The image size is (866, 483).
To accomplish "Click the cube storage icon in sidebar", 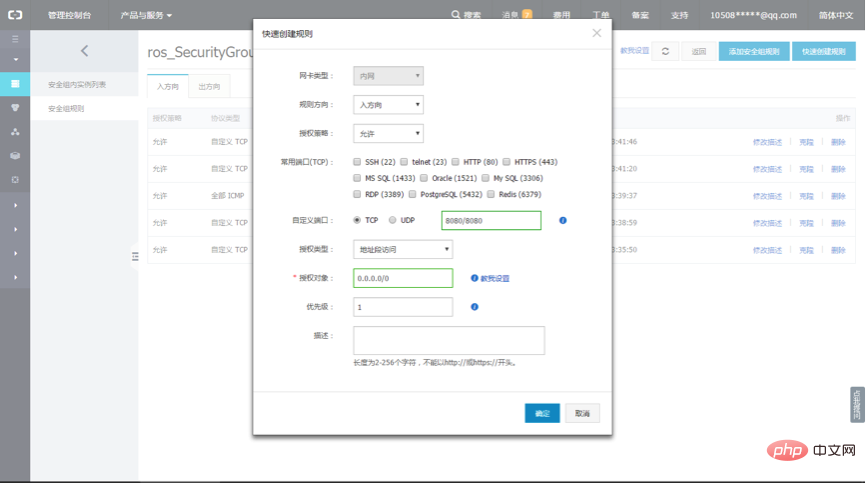I will [15, 156].
